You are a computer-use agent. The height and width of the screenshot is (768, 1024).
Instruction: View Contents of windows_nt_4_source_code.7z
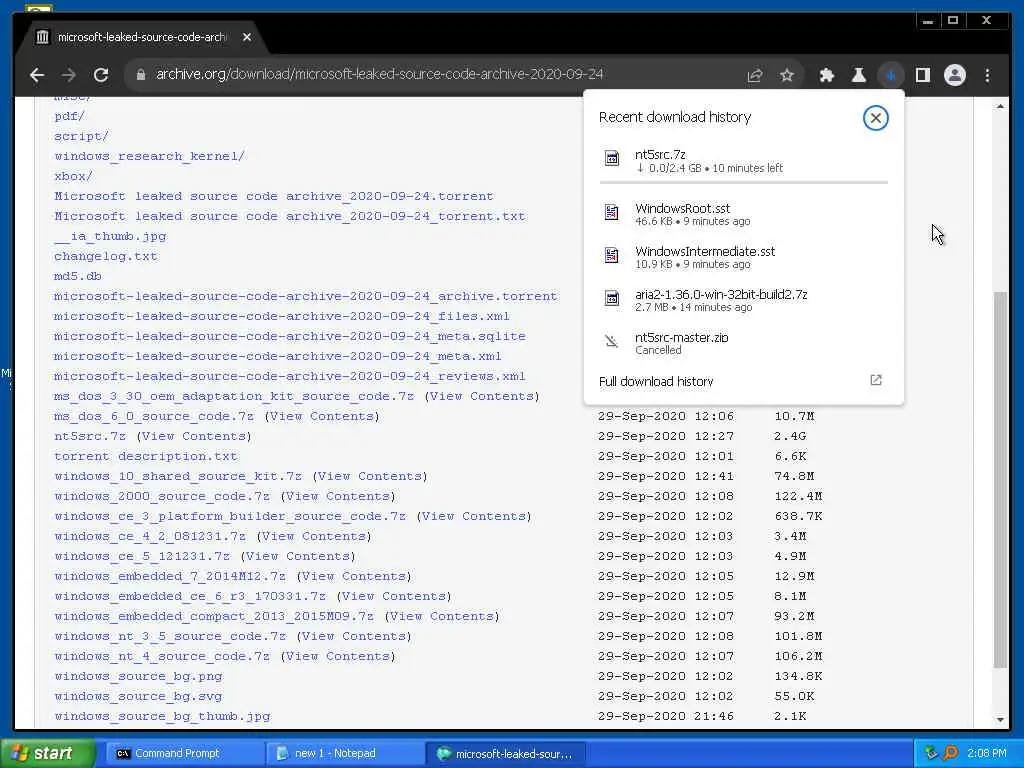(338, 656)
